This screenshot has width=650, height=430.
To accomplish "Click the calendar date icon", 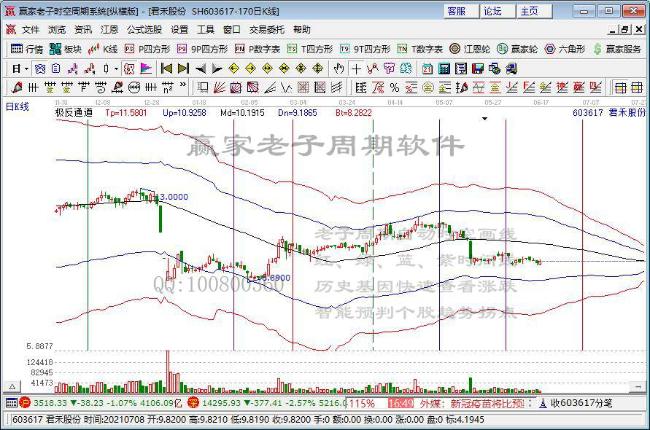I will click(427, 68).
